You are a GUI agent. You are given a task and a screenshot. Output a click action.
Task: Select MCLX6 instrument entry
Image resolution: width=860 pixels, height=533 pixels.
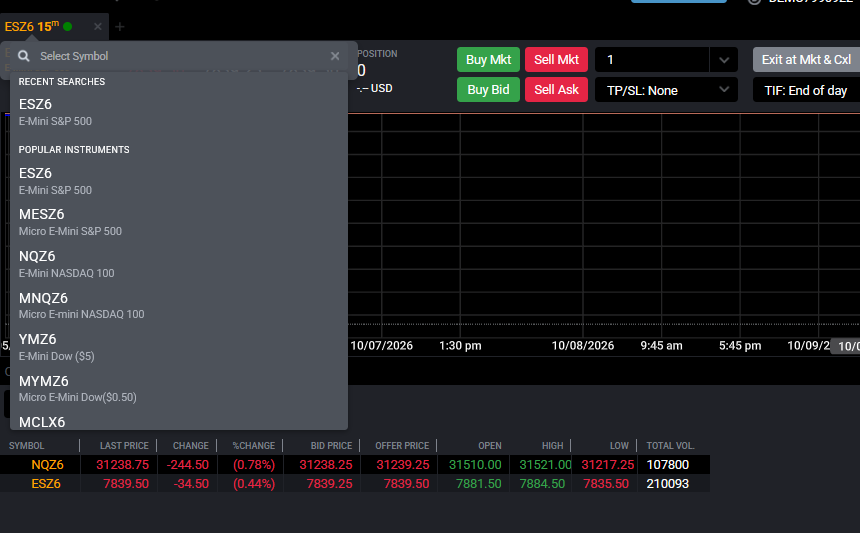[179, 421]
